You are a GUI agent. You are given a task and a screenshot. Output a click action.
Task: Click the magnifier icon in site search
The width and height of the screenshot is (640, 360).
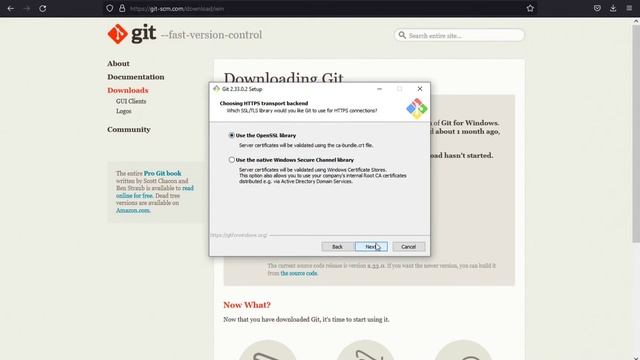[402, 35]
